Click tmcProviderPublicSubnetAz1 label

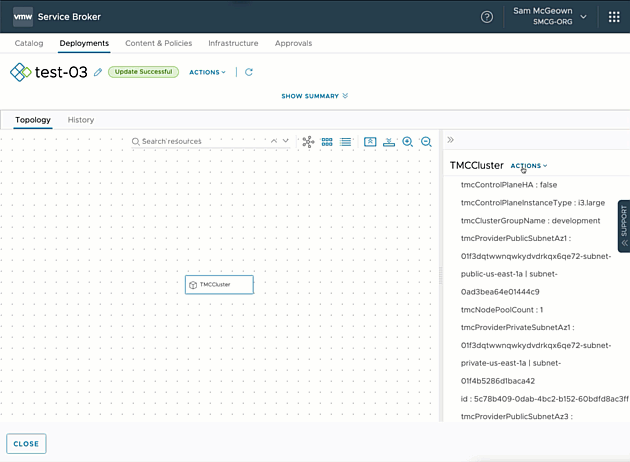coord(515,238)
